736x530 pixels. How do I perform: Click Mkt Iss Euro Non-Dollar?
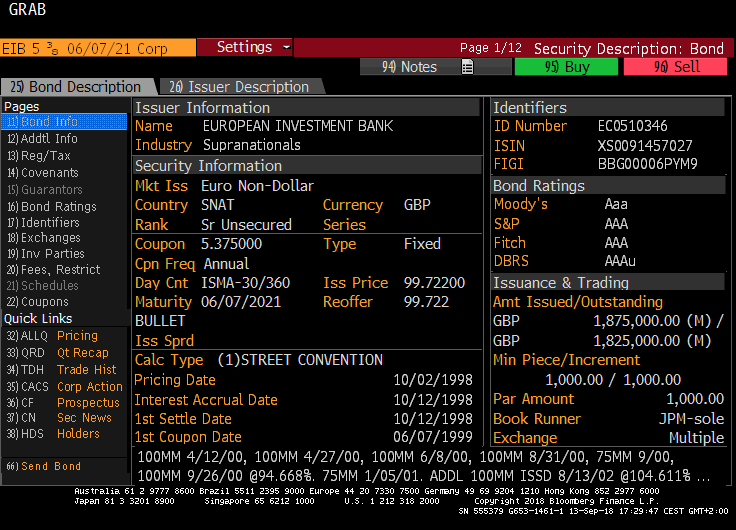[x=257, y=186]
